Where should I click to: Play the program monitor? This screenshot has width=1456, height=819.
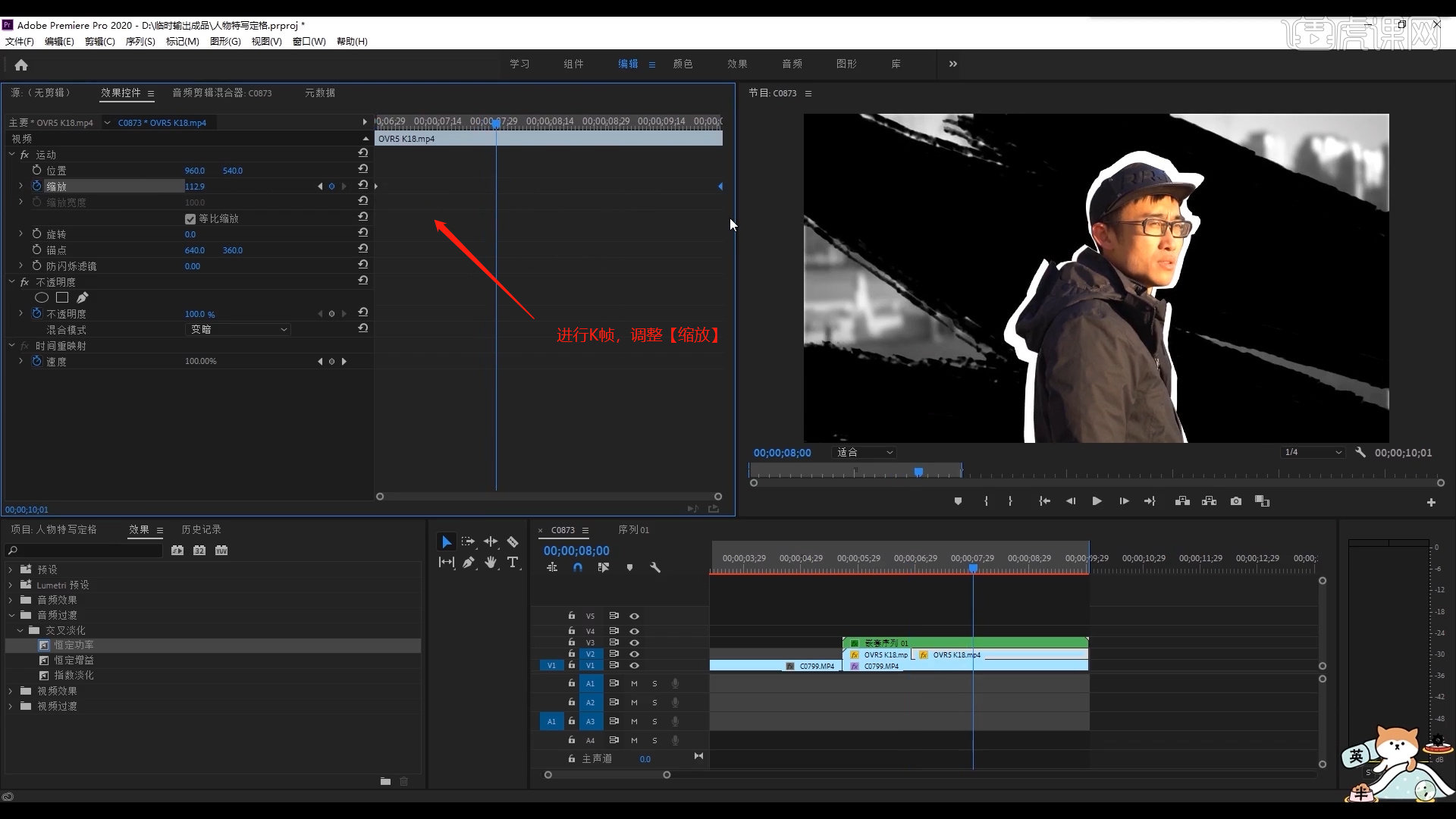tap(1097, 501)
